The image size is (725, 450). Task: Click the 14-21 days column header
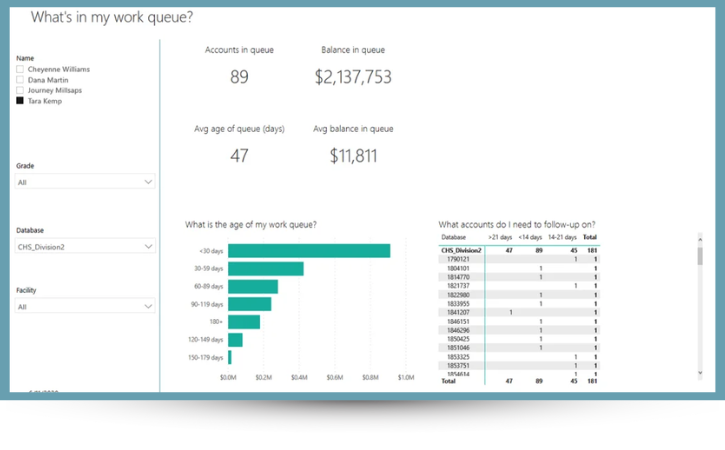click(x=562, y=237)
